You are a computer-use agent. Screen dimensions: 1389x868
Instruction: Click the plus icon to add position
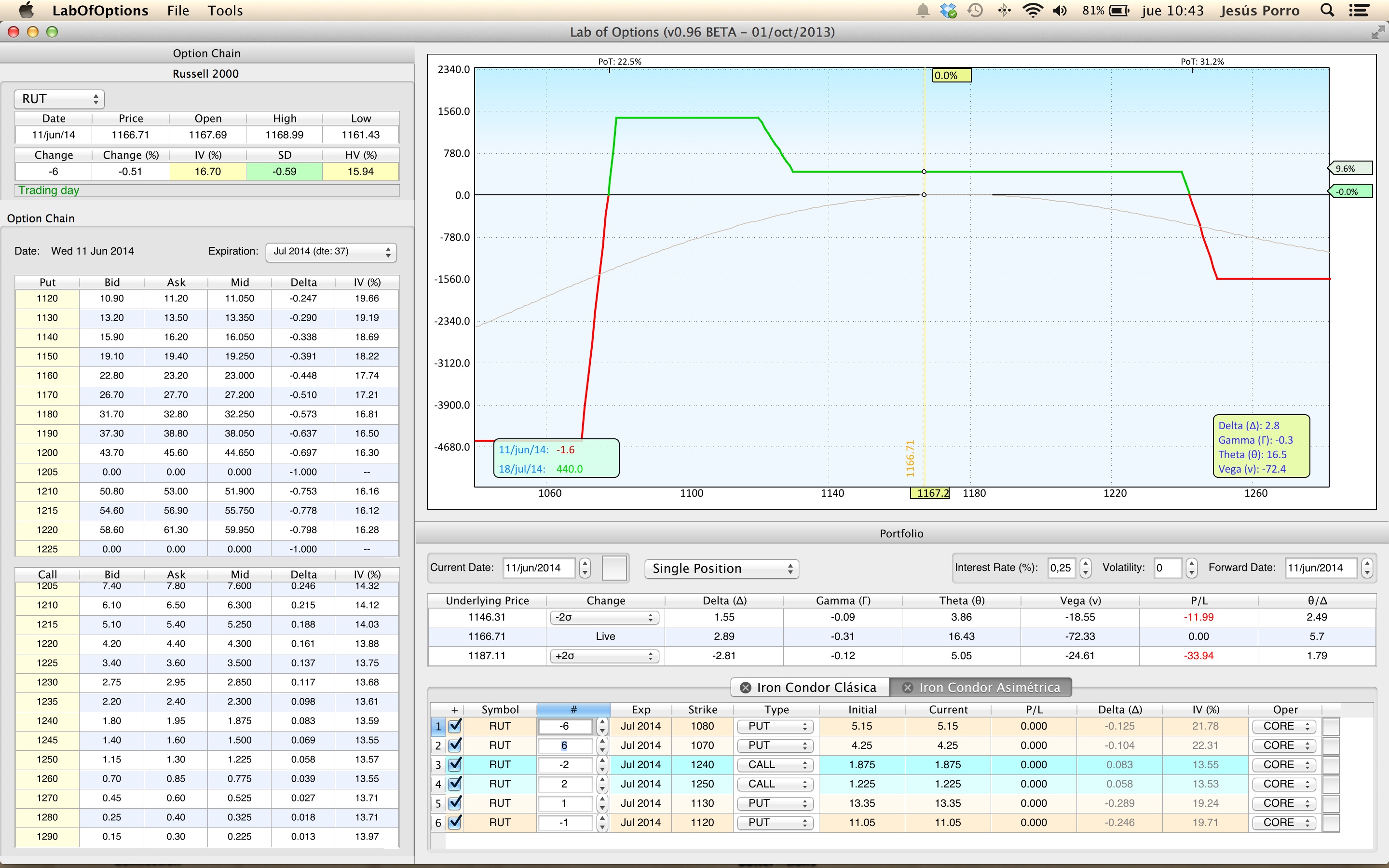click(454, 709)
